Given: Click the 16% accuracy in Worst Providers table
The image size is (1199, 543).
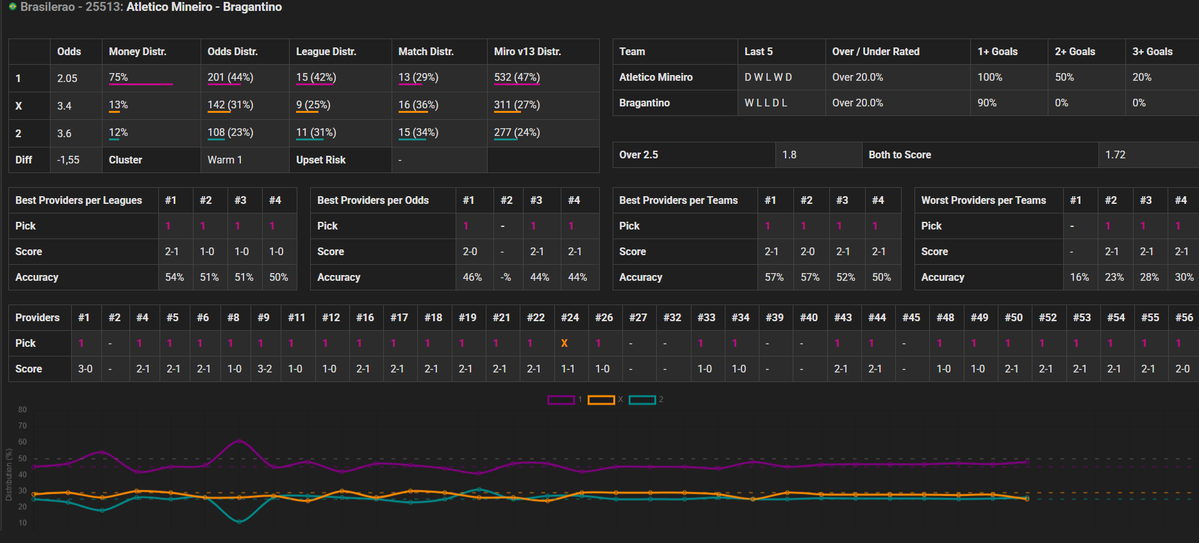Looking at the screenshot, I should [x=1080, y=278].
